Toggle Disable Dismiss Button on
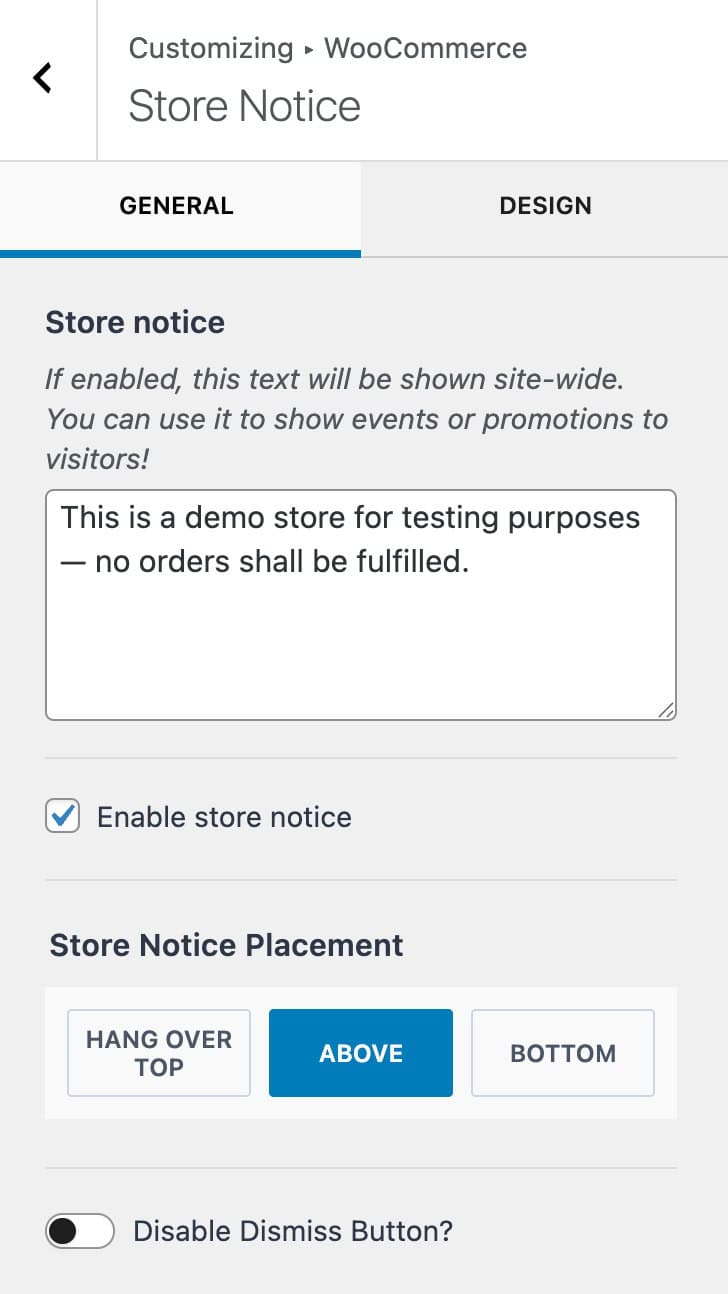The height and width of the screenshot is (1294, 728). tap(80, 1231)
